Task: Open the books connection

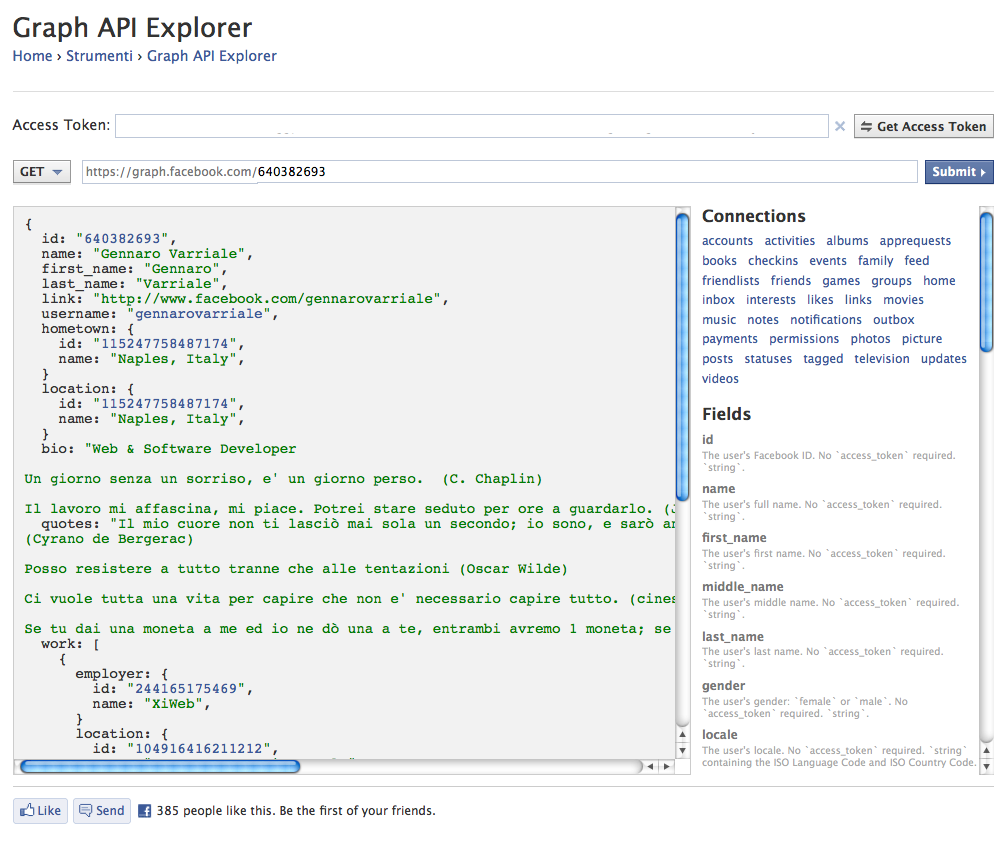Action: (x=719, y=261)
